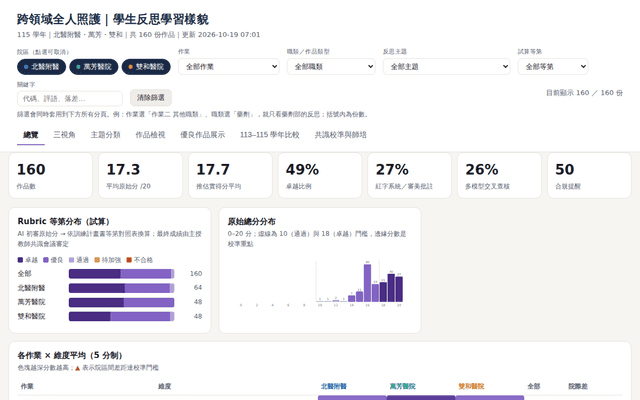Screen dimensions: 640x400
Task: Switch to the 三視角 tab
Action: point(64,135)
